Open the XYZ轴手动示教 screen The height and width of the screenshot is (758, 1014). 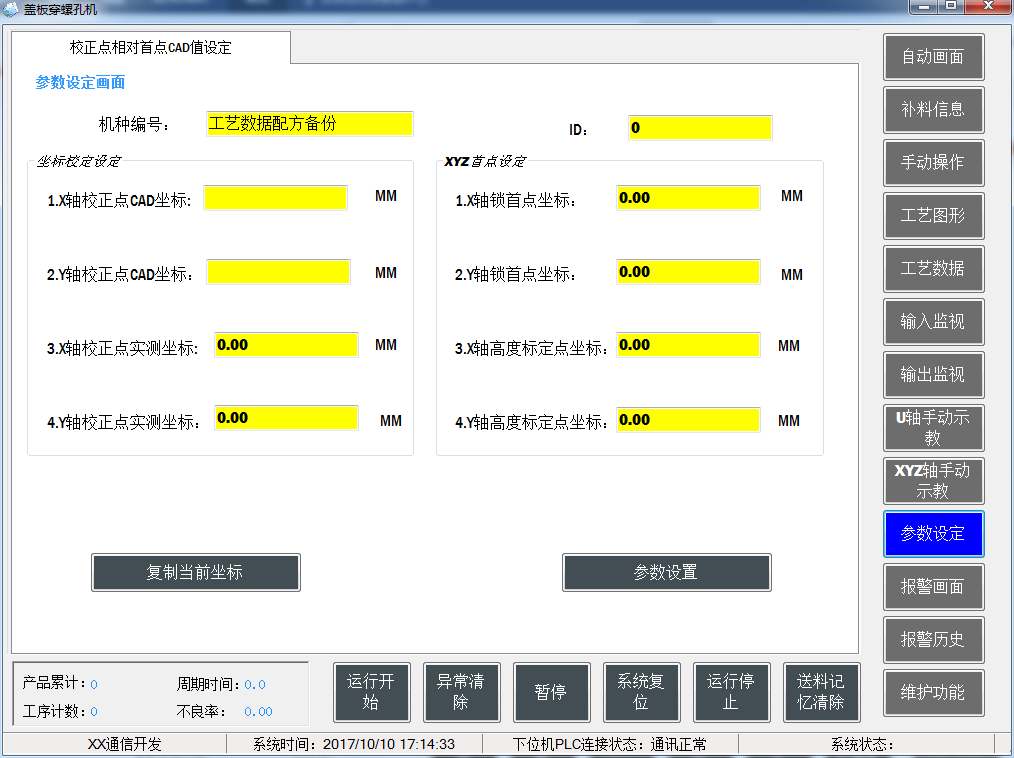tap(933, 481)
